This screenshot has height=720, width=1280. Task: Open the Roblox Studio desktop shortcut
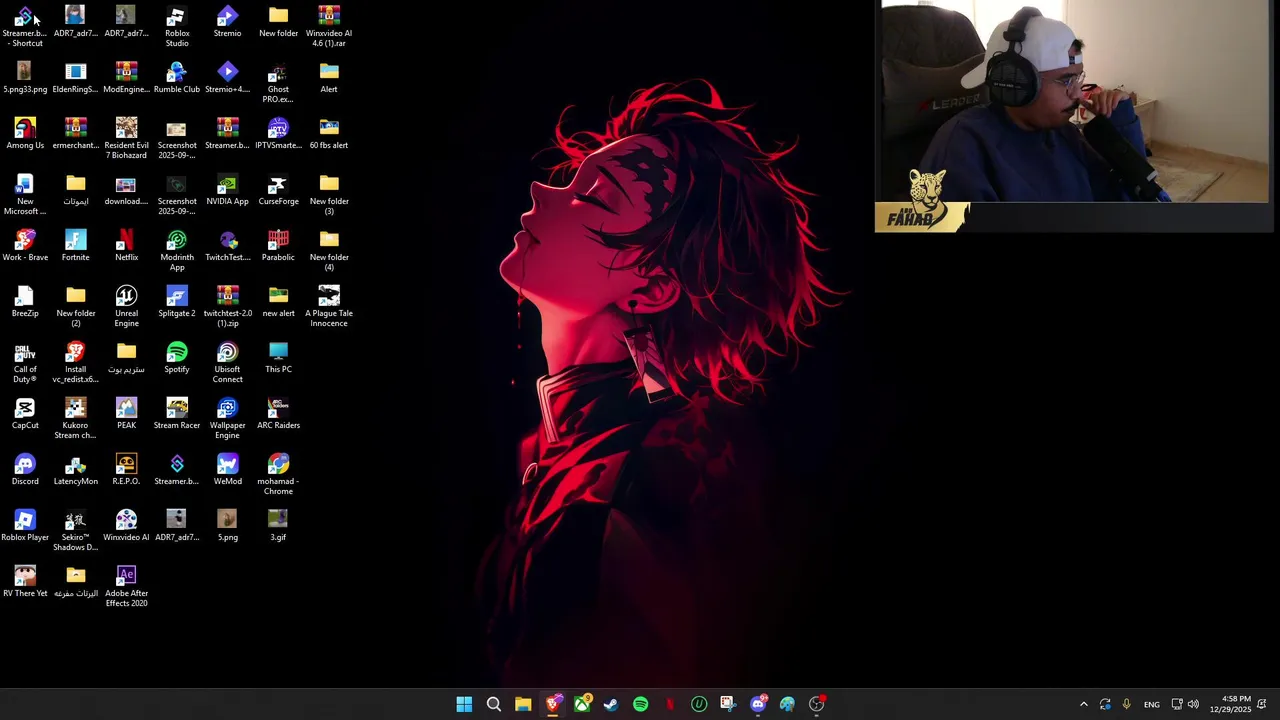pos(177,26)
